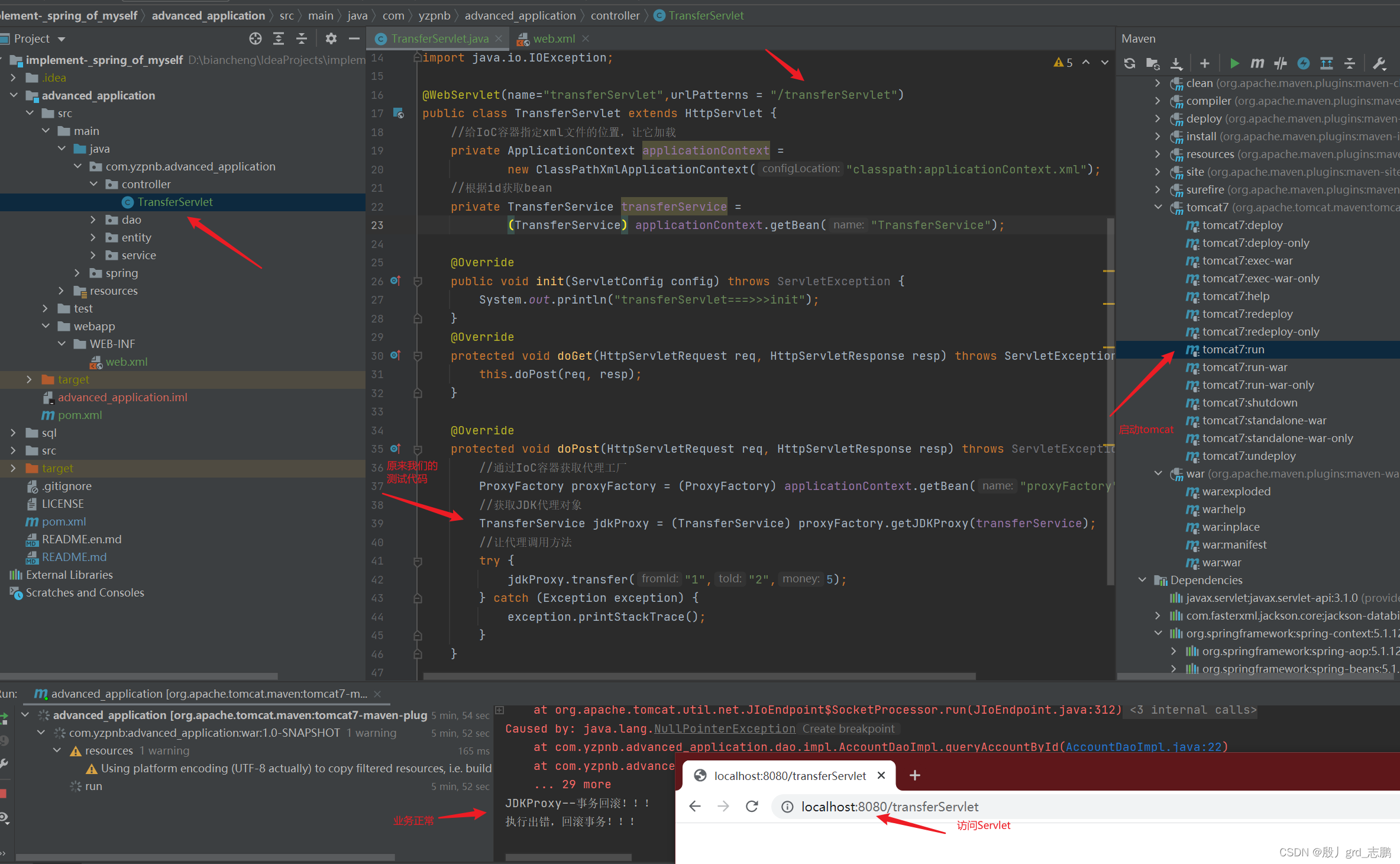Click the editor horizontal scrollbar
Image resolution: width=1400 pixels, height=864 pixels.
click(698, 676)
